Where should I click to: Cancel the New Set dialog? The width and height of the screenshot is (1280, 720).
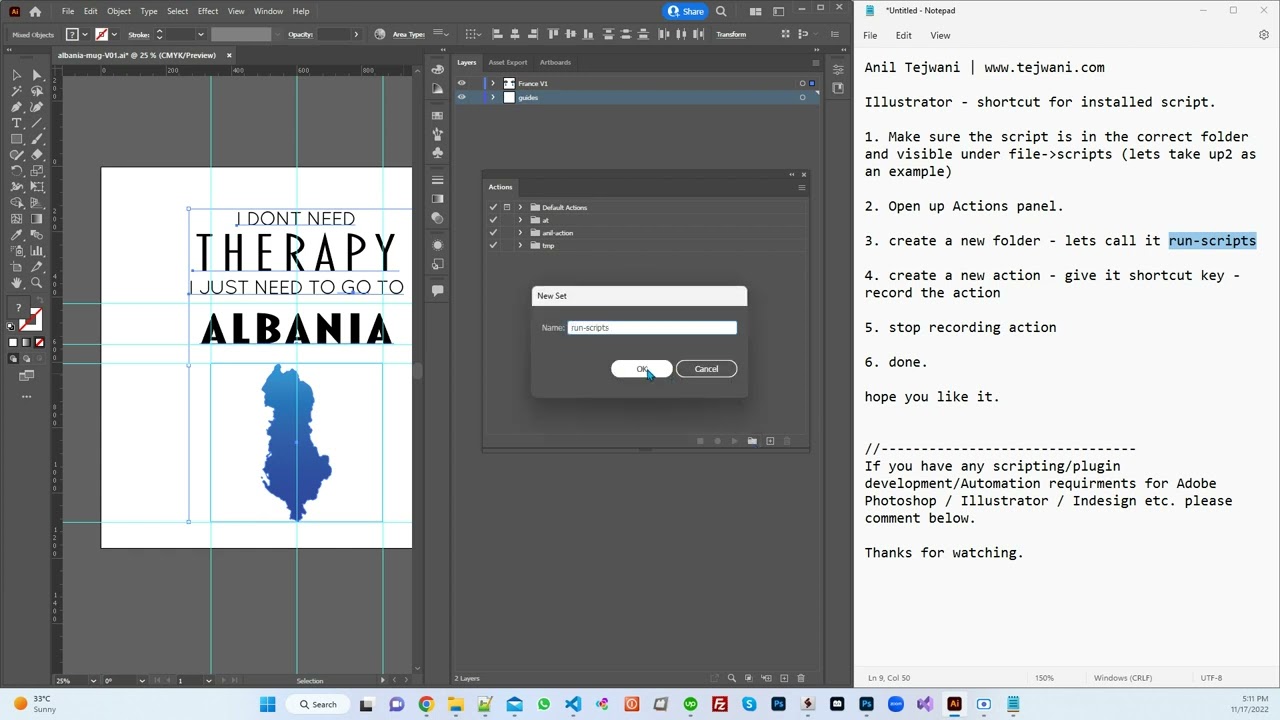(706, 369)
